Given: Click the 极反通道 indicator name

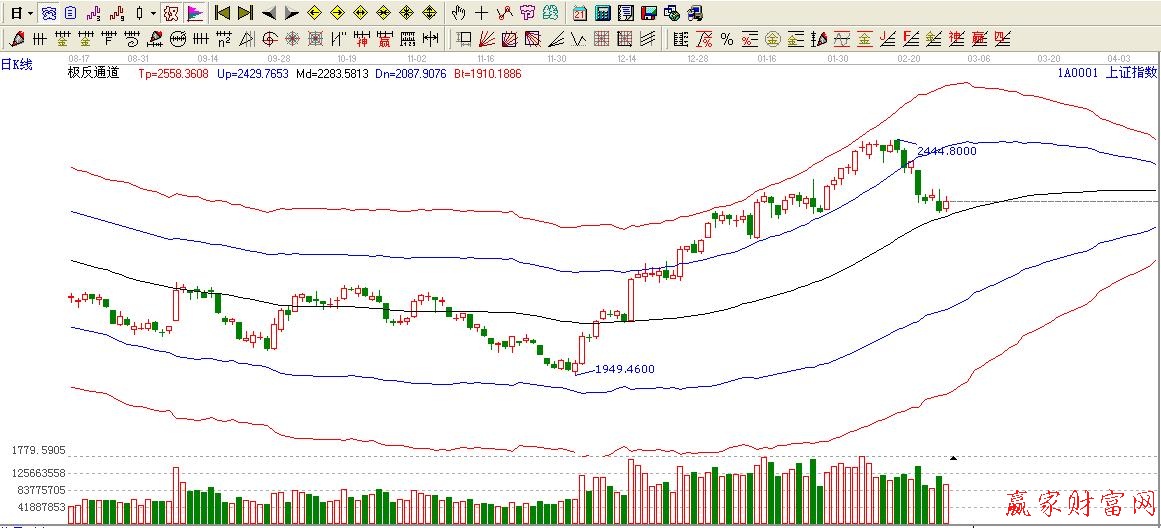Looking at the screenshot, I should pos(93,72).
